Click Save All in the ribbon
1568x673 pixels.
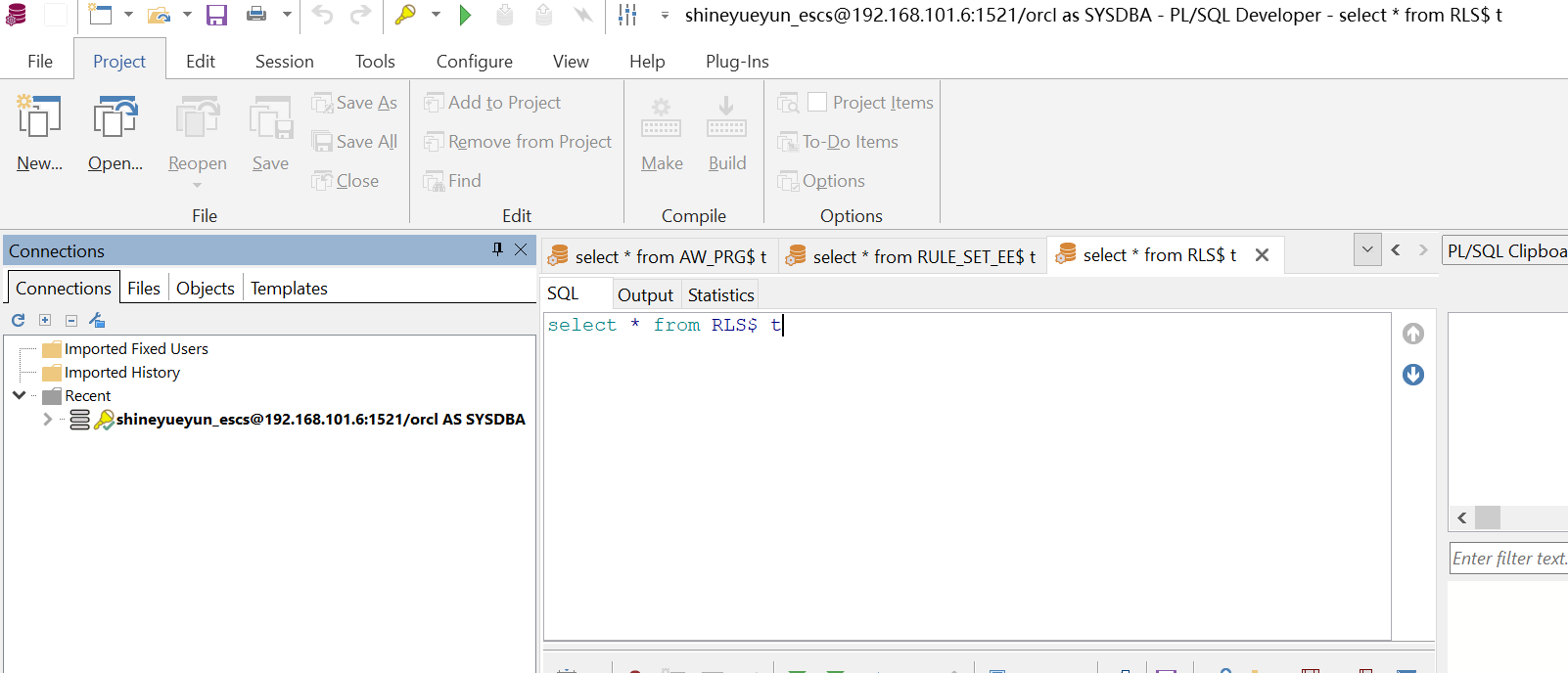tap(354, 142)
